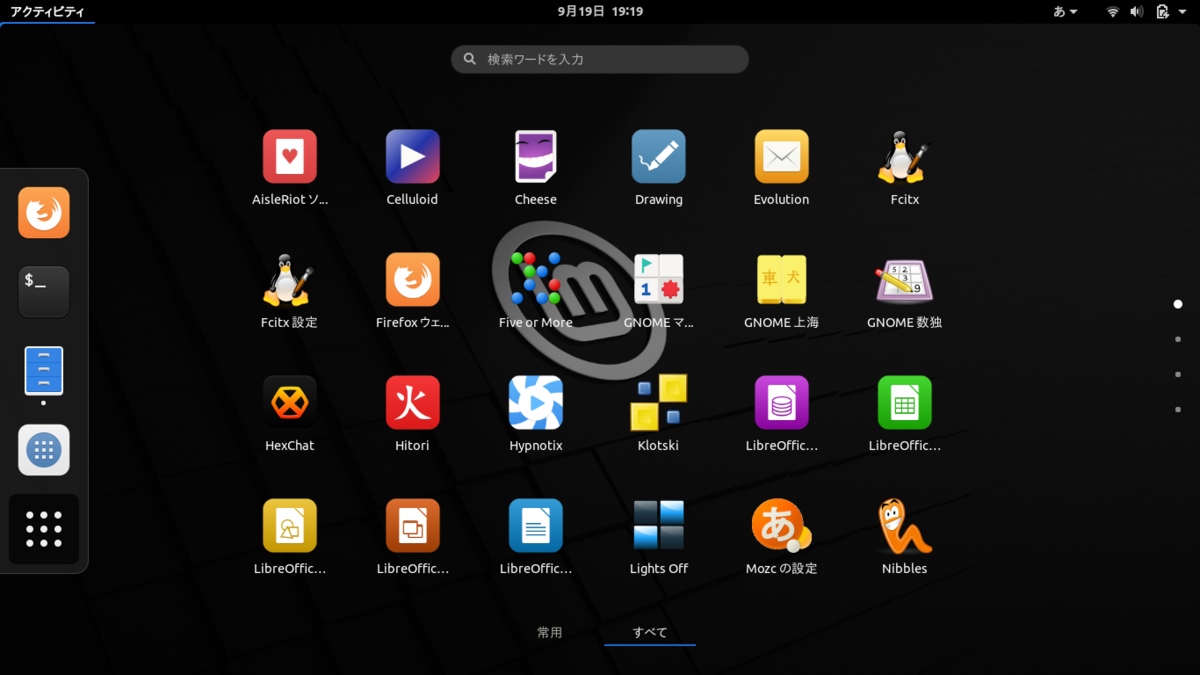Open the Hypnotix IPTV player

[x=535, y=403]
